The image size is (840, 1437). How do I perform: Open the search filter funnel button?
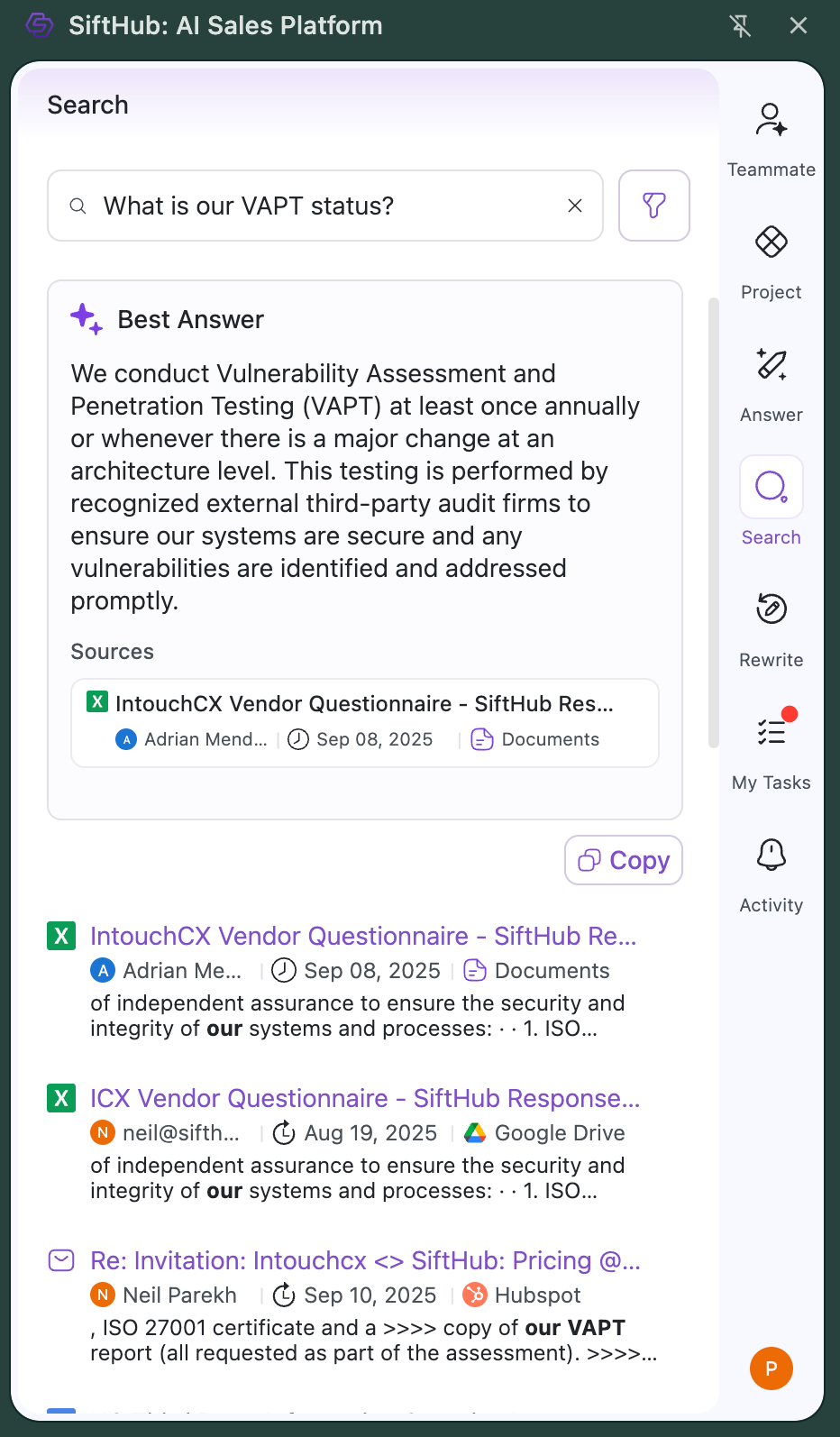(654, 206)
